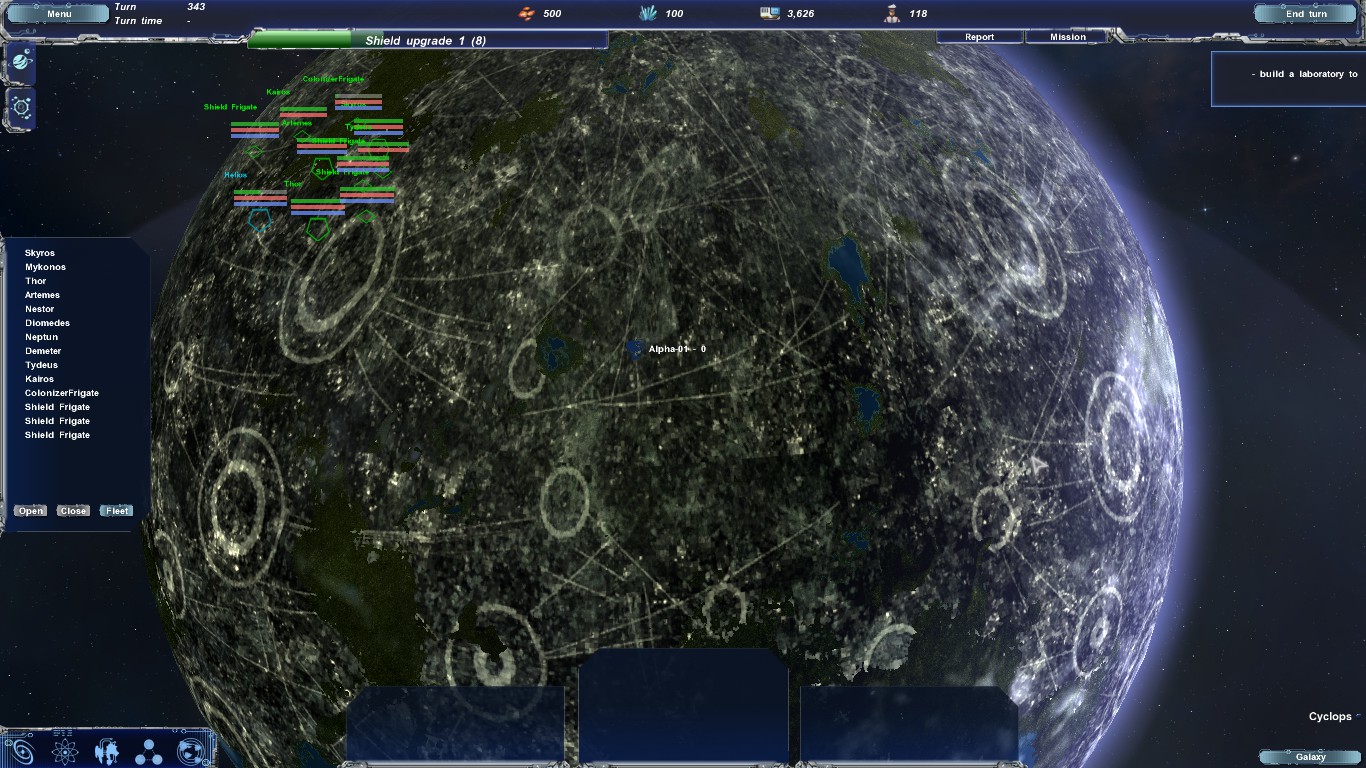
Task: Open the Report tab
Action: point(980,37)
